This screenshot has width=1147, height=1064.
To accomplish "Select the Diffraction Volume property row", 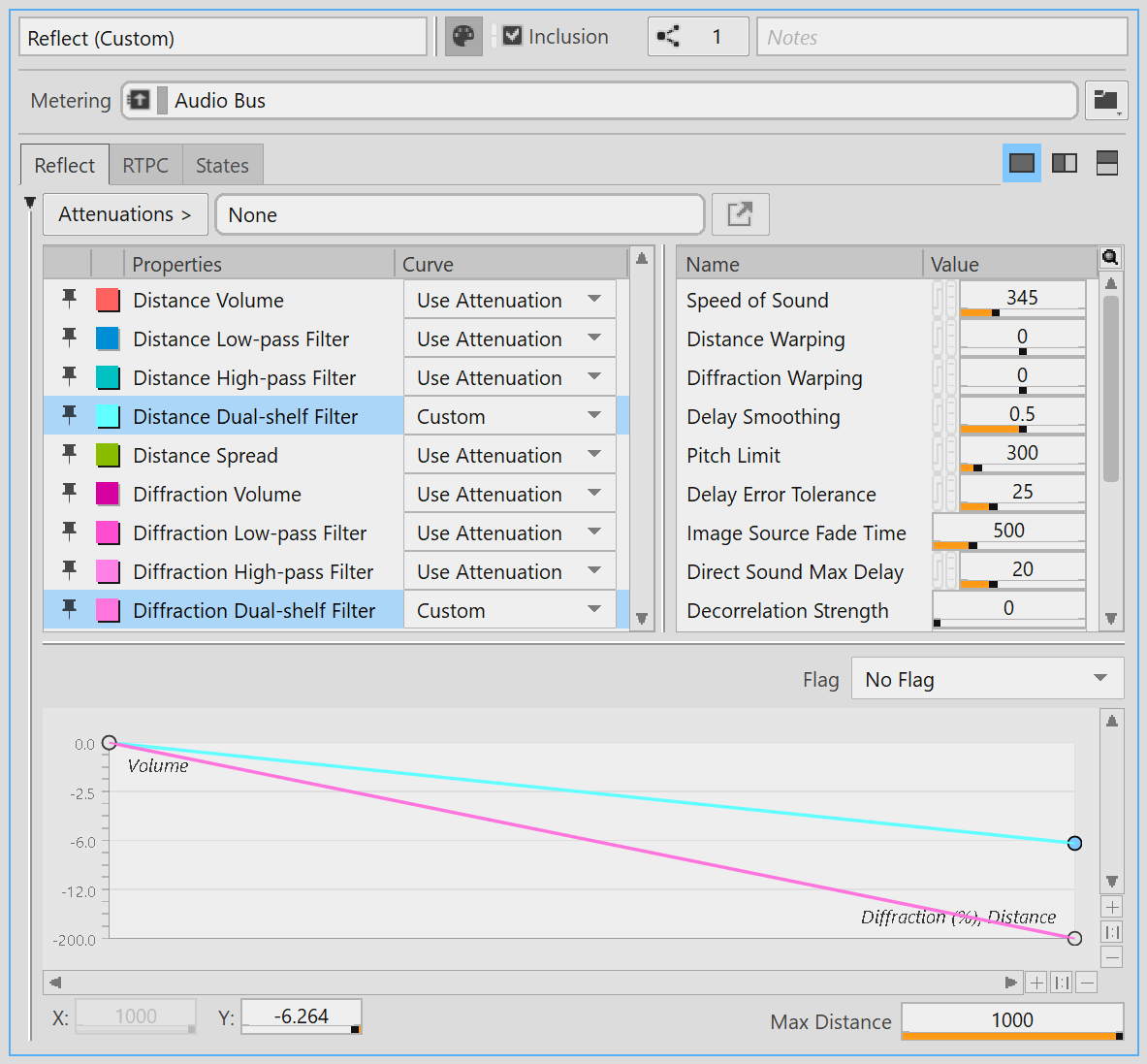I will (217, 495).
